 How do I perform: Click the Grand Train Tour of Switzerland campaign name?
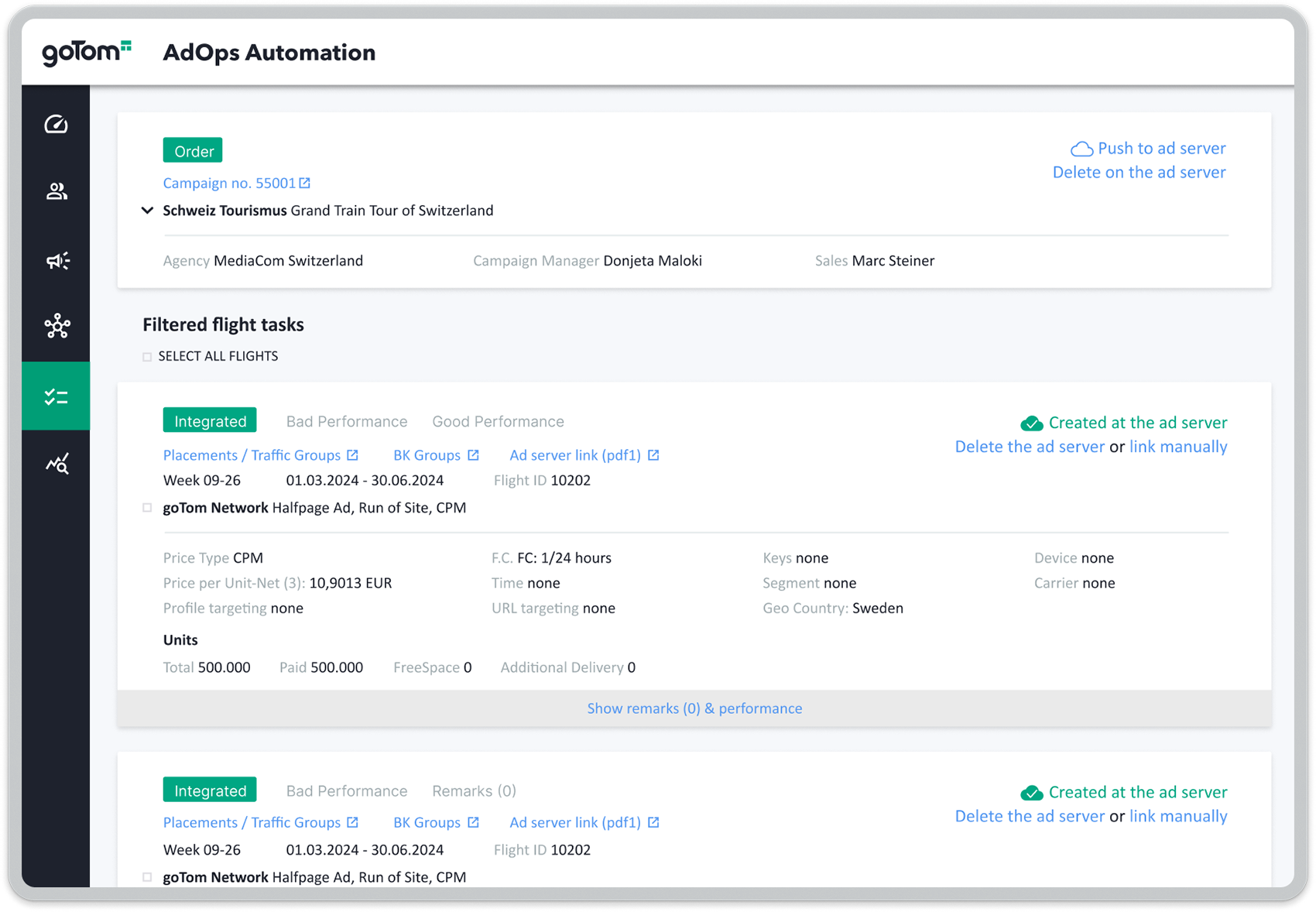tap(392, 211)
